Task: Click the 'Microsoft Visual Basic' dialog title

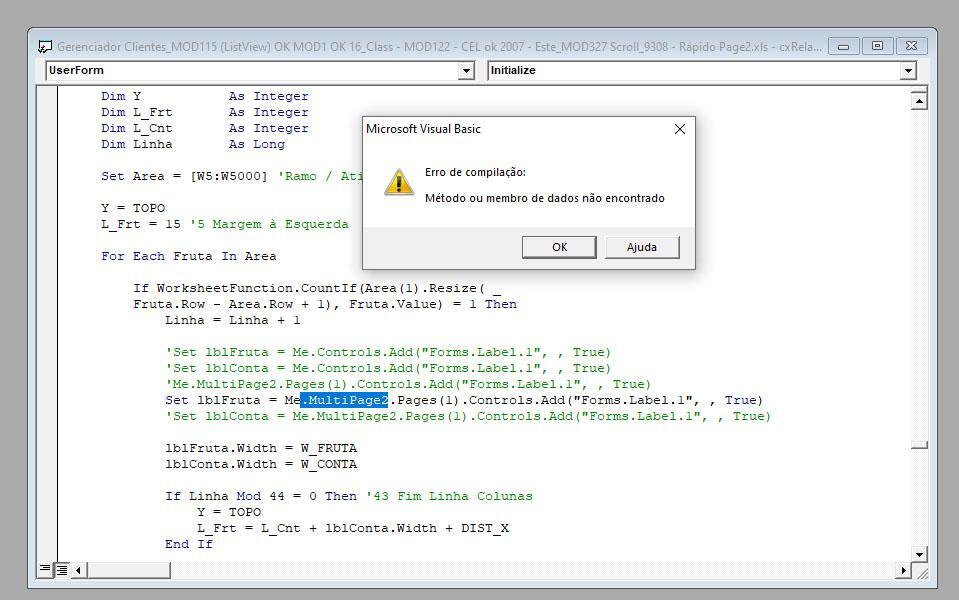Action: (x=423, y=129)
